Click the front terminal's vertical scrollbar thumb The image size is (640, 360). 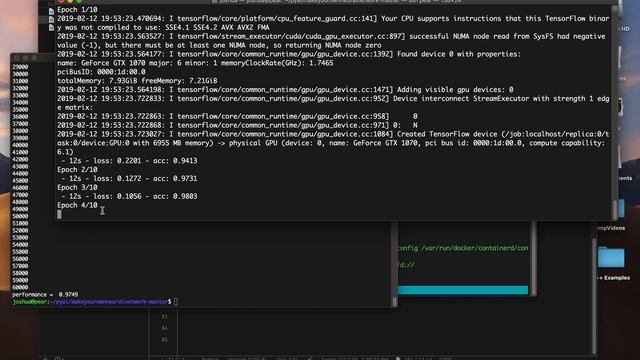(615, 209)
